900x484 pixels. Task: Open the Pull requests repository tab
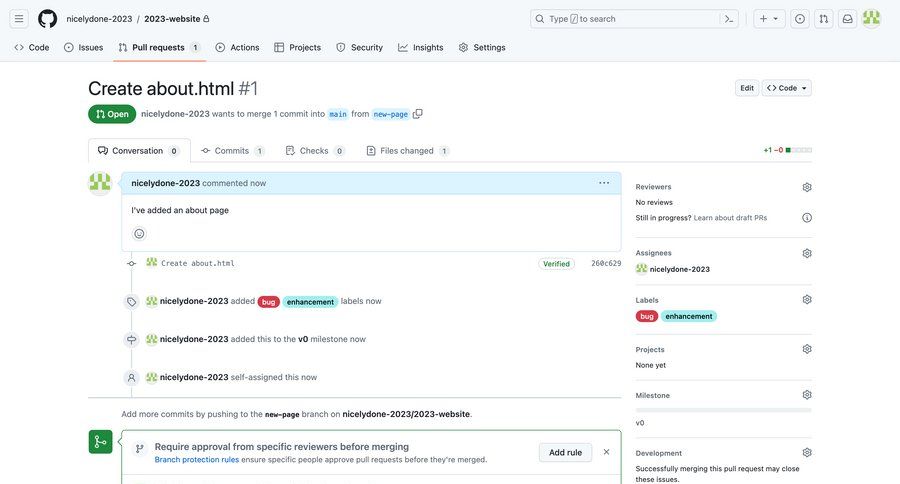click(x=159, y=48)
